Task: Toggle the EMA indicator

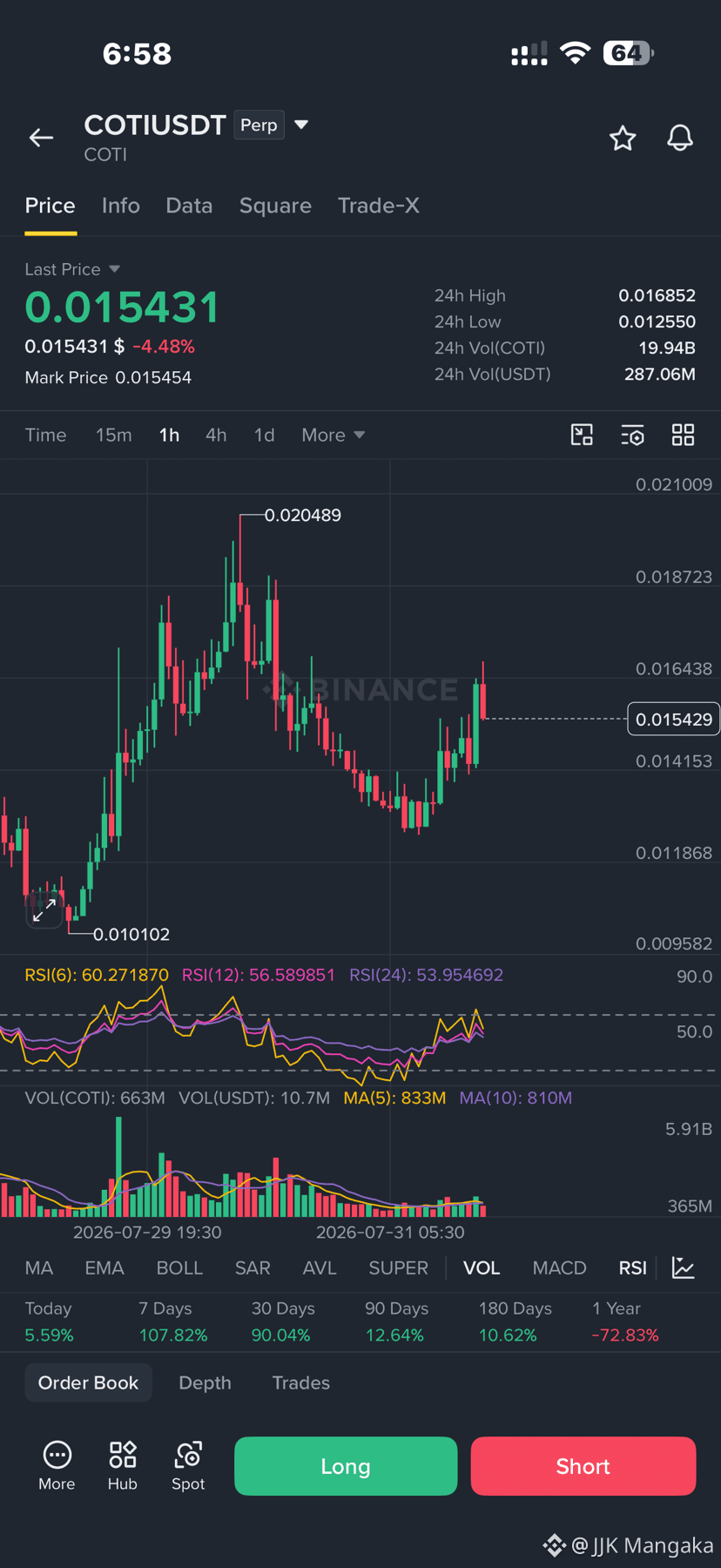Action: click(x=104, y=1267)
